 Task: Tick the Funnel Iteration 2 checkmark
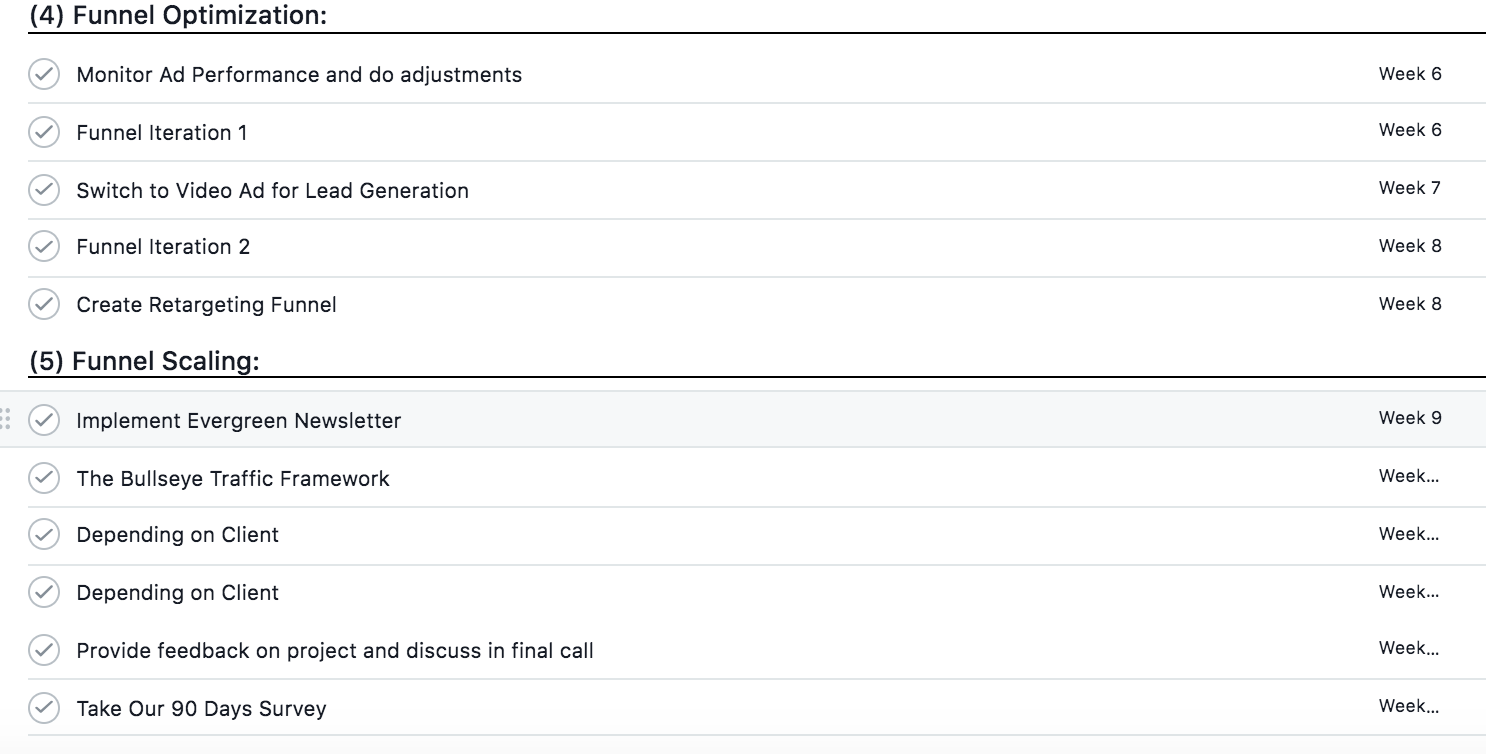[44, 246]
